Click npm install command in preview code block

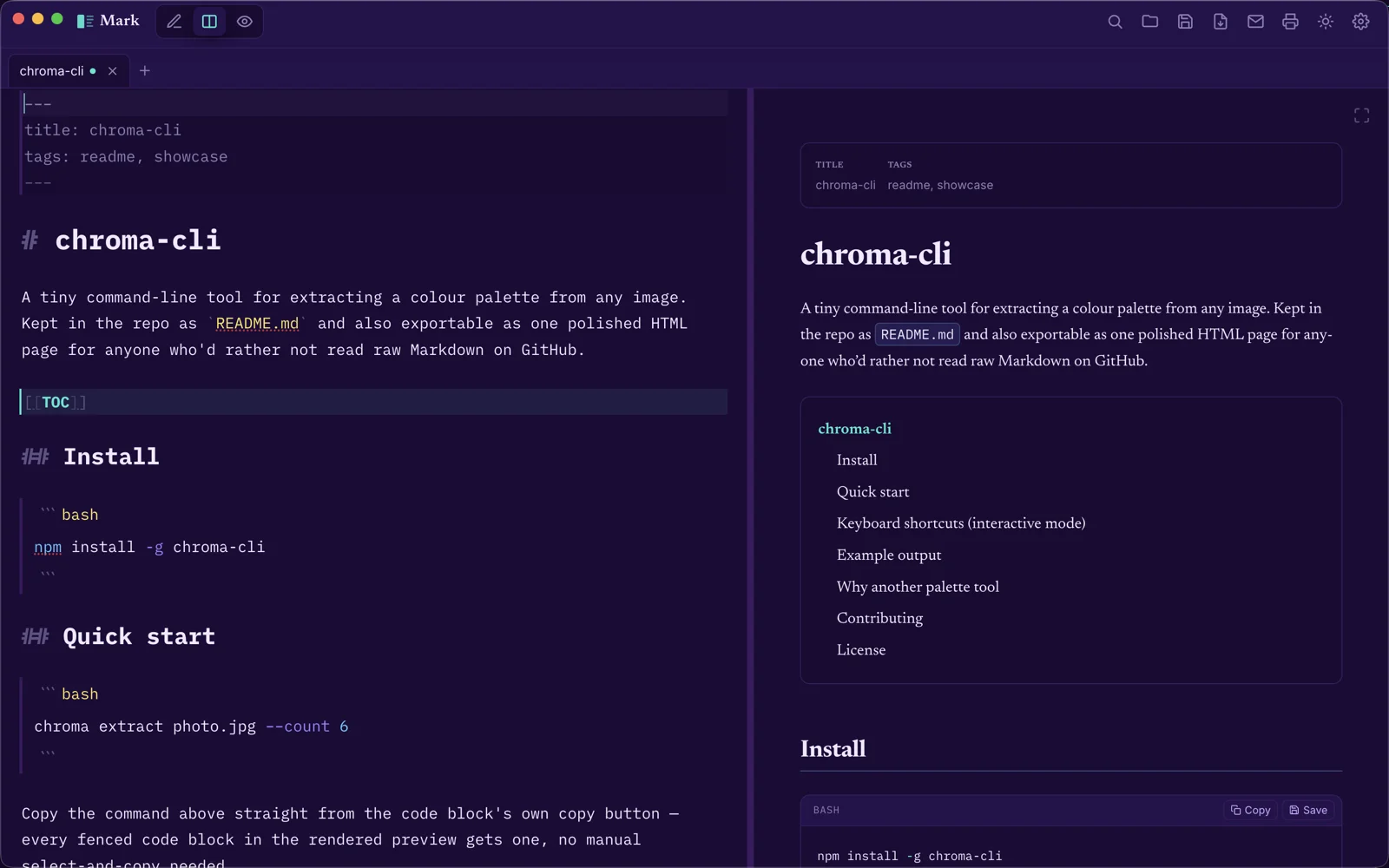[909, 856]
